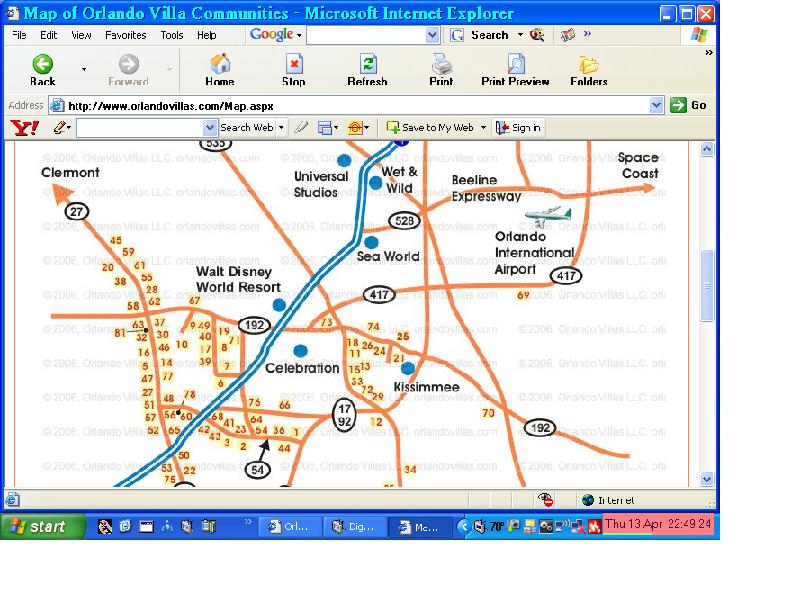Click the 70° weather tray icon

tap(497, 526)
